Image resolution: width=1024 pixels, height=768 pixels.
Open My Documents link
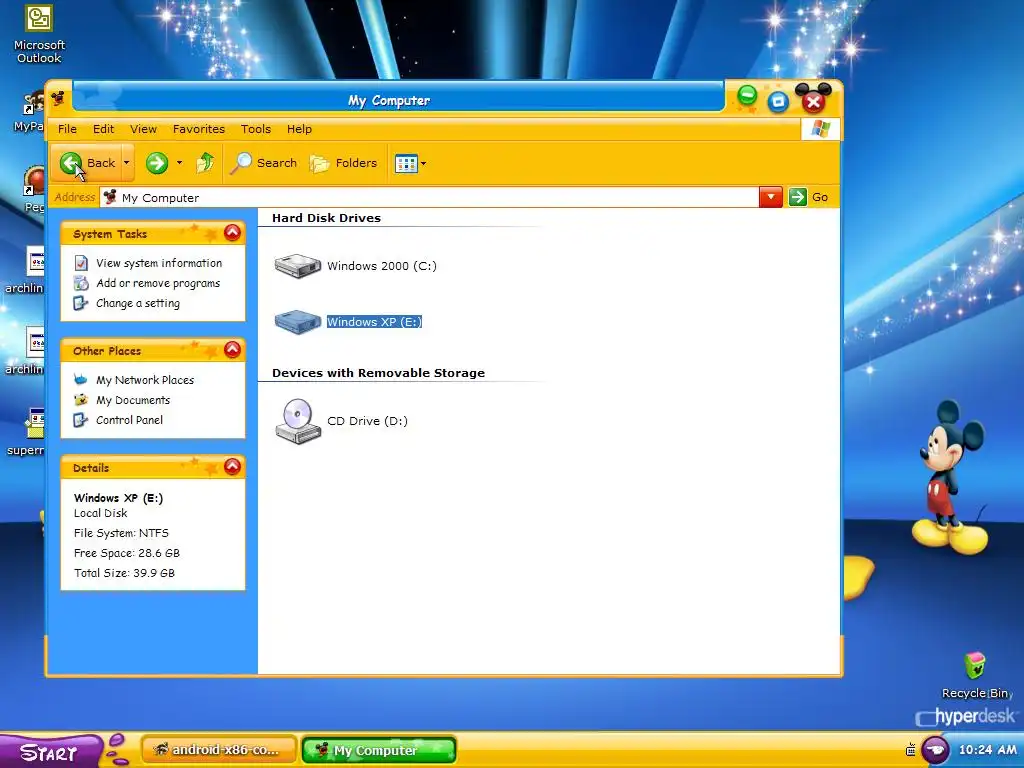pyautogui.click(x=133, y=400)
